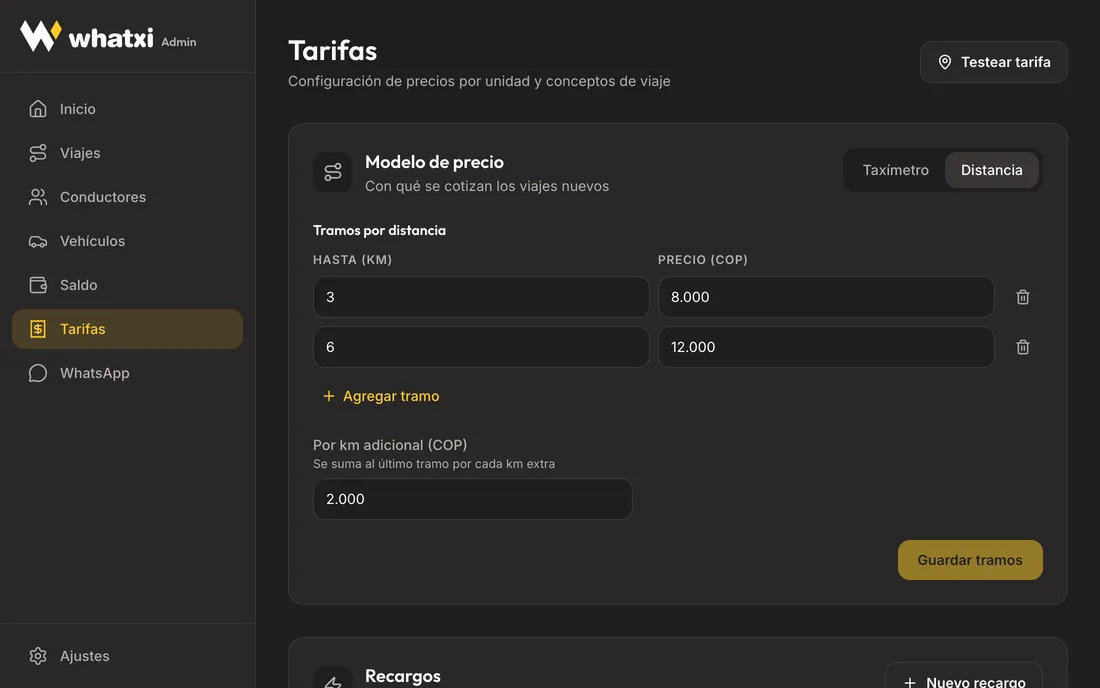Edit the Hasta (km) field showing 3
The width and height of the screenshot is (1100, 688).
tap(481, 297)
